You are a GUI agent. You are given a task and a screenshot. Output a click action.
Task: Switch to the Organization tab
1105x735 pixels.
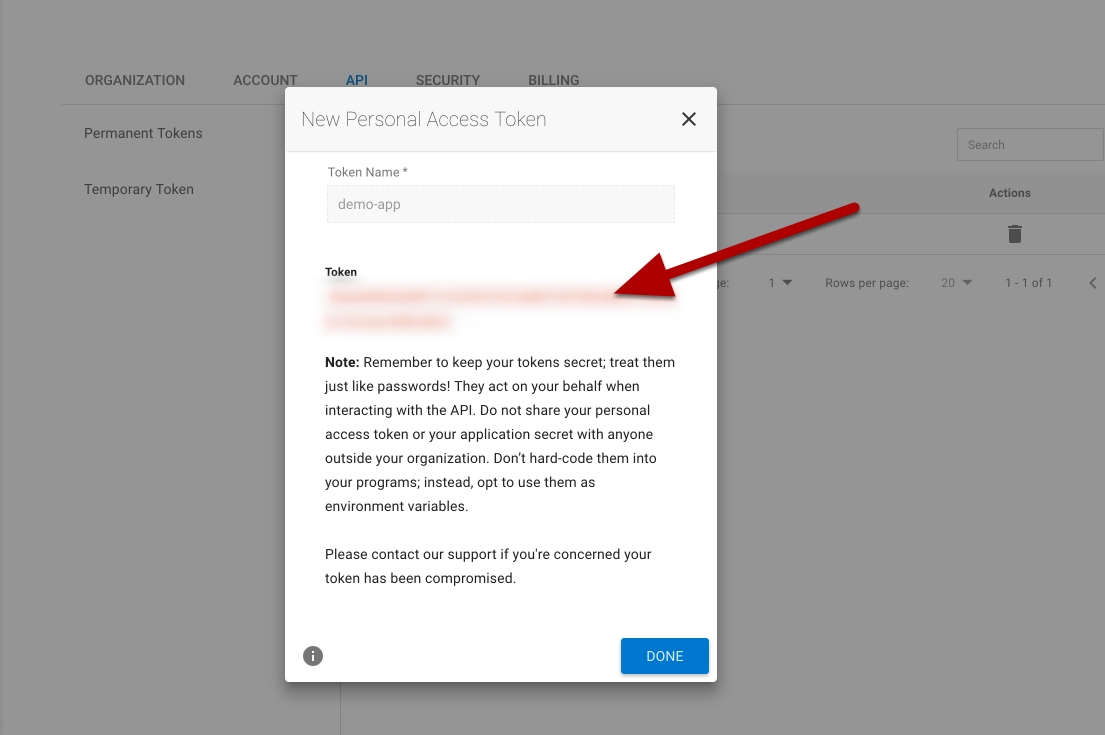(x=135, y=80)
